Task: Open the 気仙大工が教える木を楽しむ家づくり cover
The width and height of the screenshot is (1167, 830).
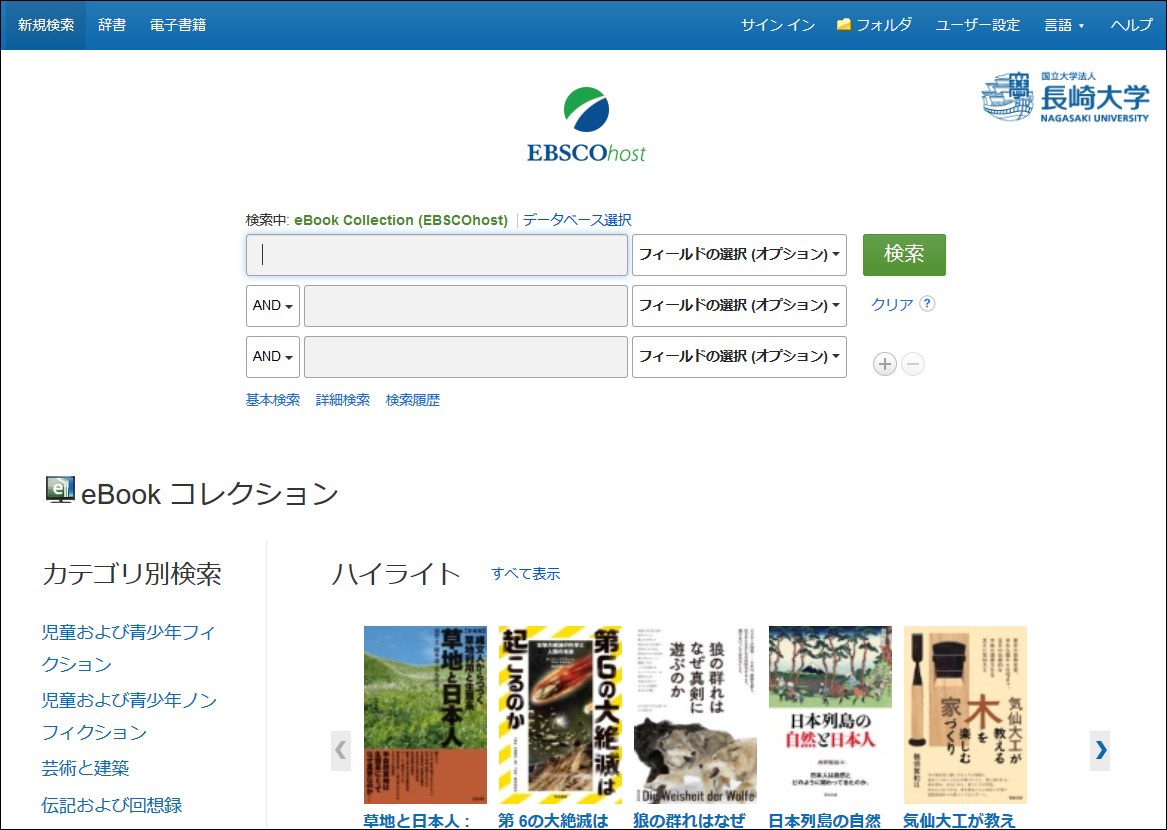Action: (x=965, y=715)
